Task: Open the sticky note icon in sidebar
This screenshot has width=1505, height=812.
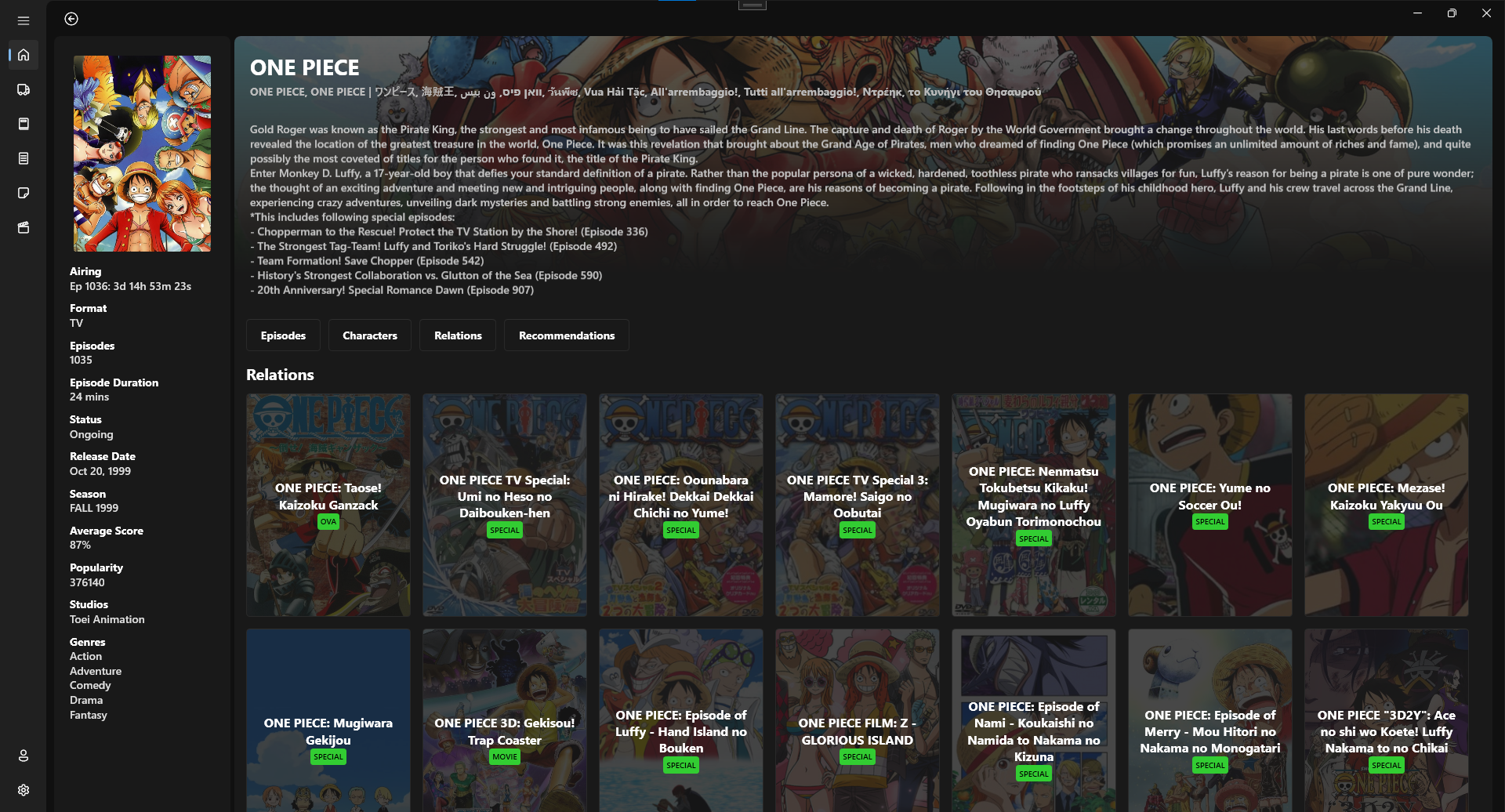Action: tap(24, 193)
